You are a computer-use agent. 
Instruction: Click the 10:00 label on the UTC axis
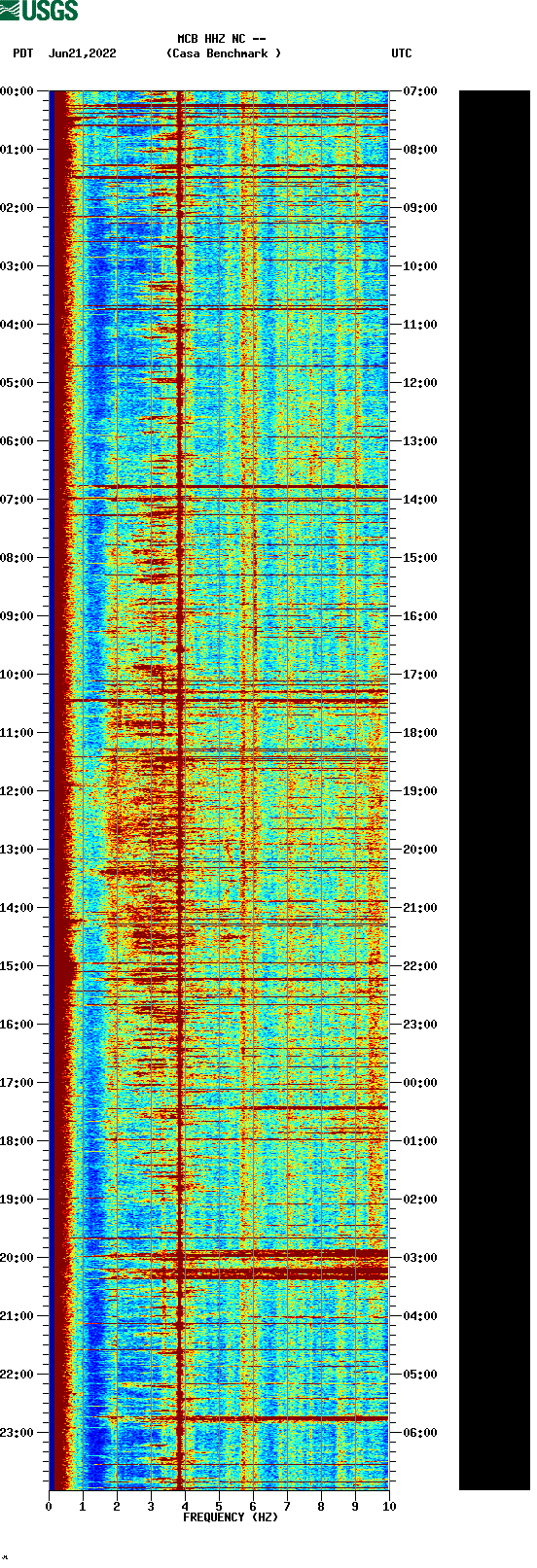tap(420, 266)
